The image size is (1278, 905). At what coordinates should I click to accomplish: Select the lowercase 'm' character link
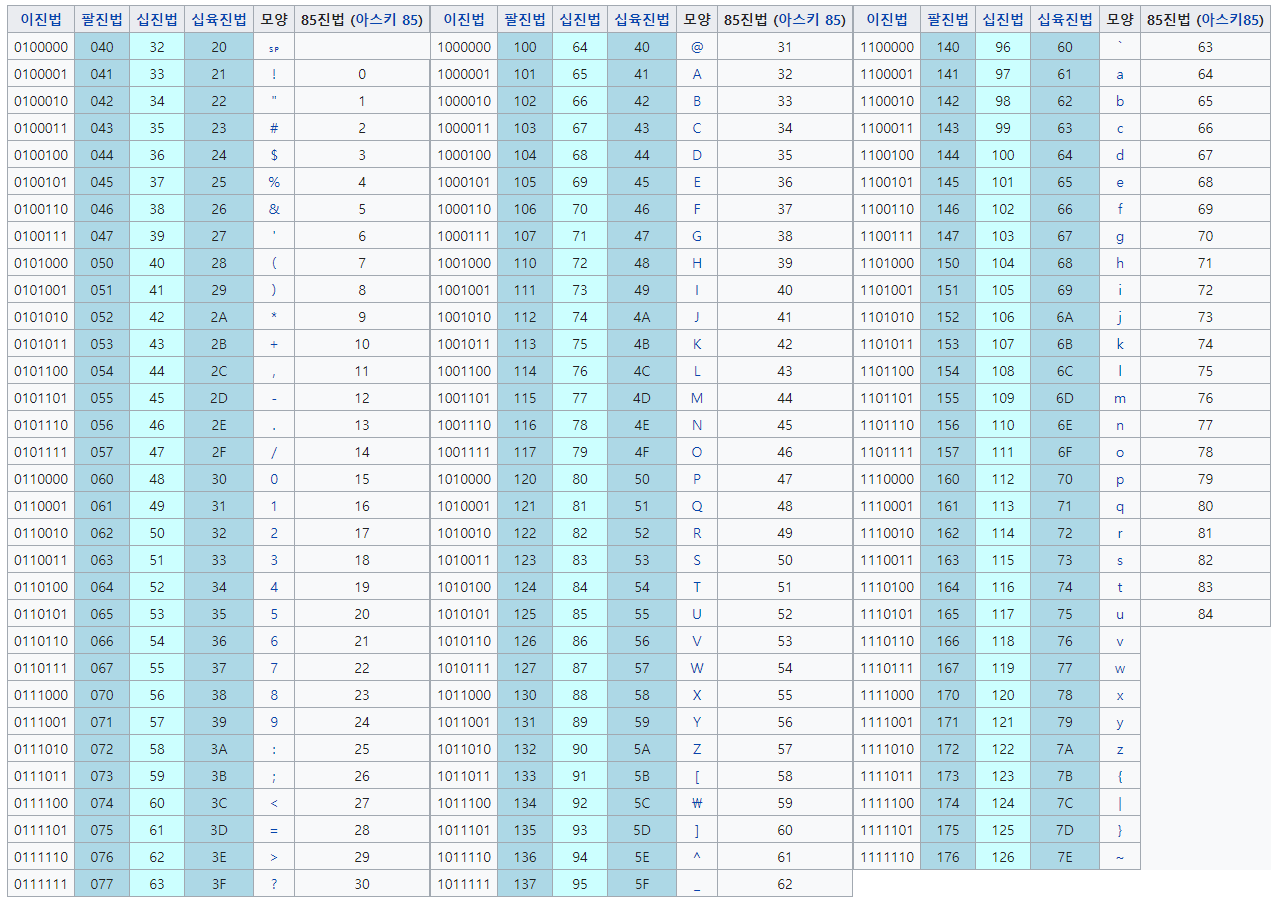[x=1120, y=398]
